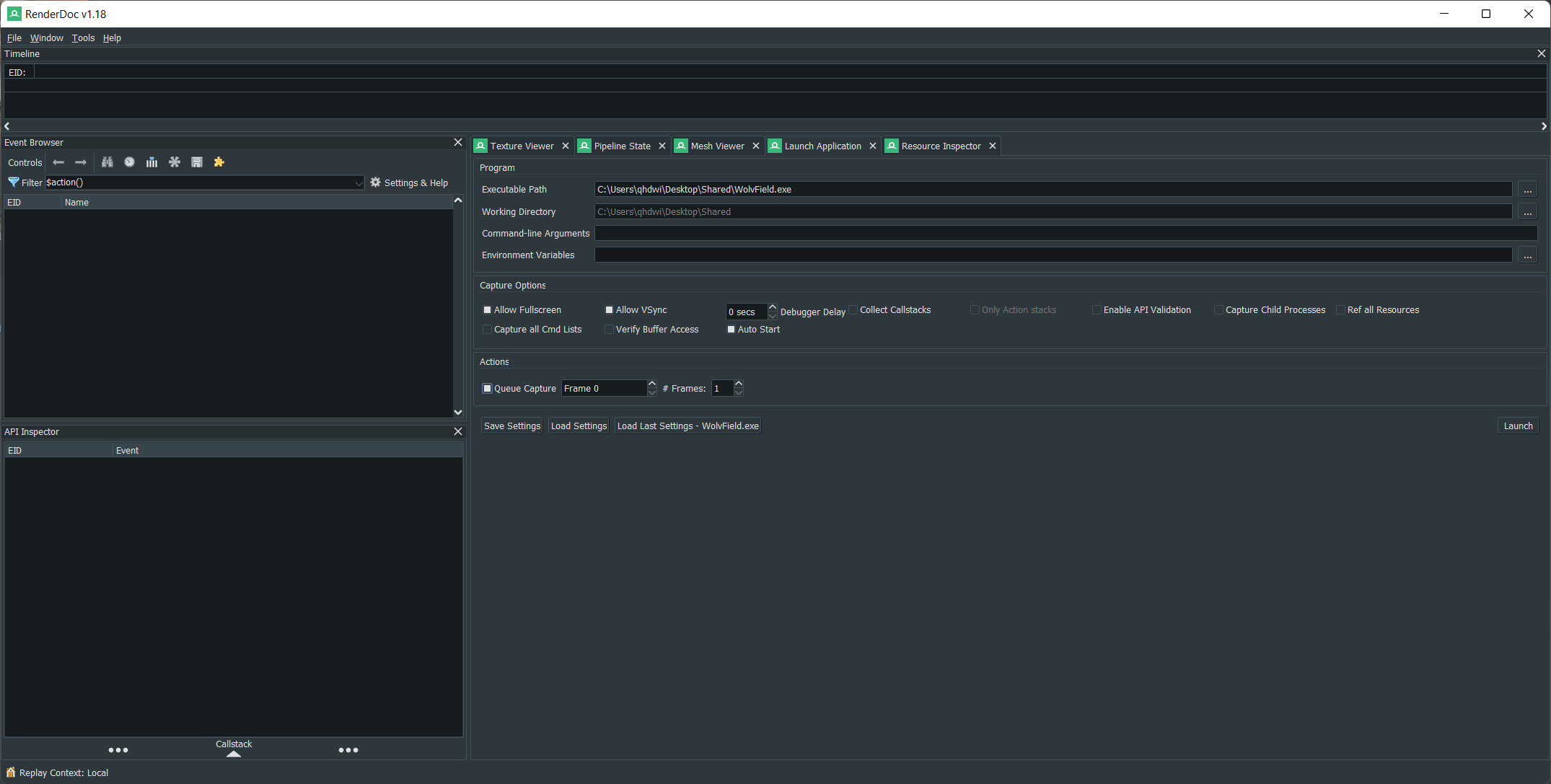
Task: Toggle Allow VSync checkbox
Action: (609, 310)
